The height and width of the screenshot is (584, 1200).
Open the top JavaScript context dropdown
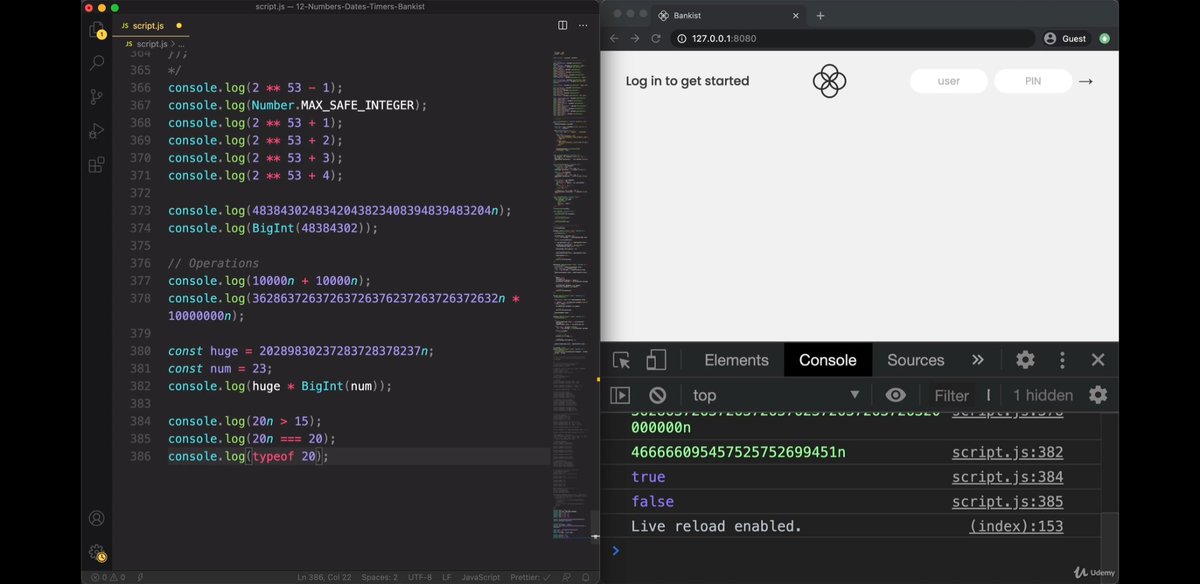[776, 395]
